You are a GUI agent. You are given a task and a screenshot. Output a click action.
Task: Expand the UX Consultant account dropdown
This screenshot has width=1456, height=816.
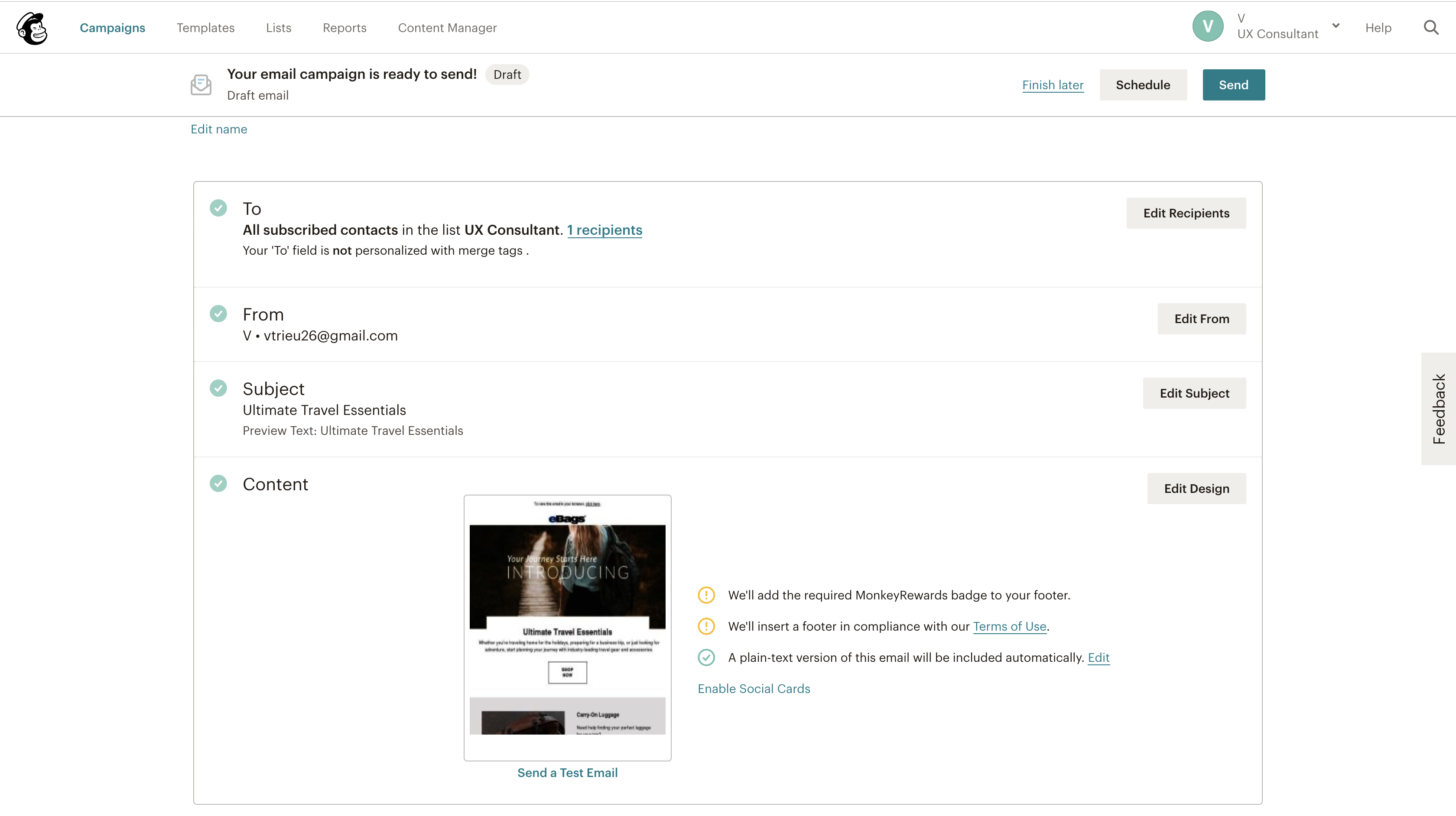[x=1336, y=26]
